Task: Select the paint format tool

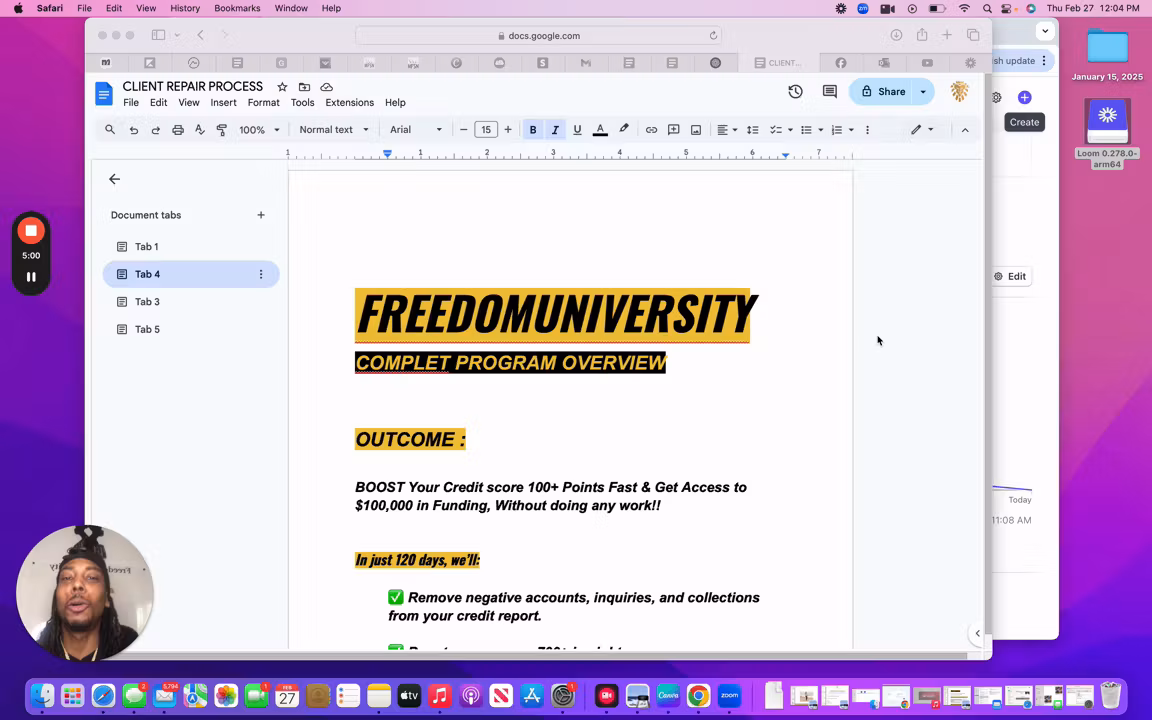Action: click(x=222, y=130)
